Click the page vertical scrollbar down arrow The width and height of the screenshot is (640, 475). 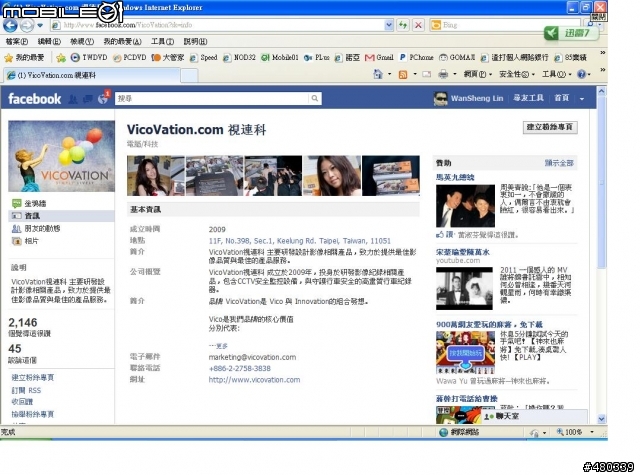click(x=601, y=419)
